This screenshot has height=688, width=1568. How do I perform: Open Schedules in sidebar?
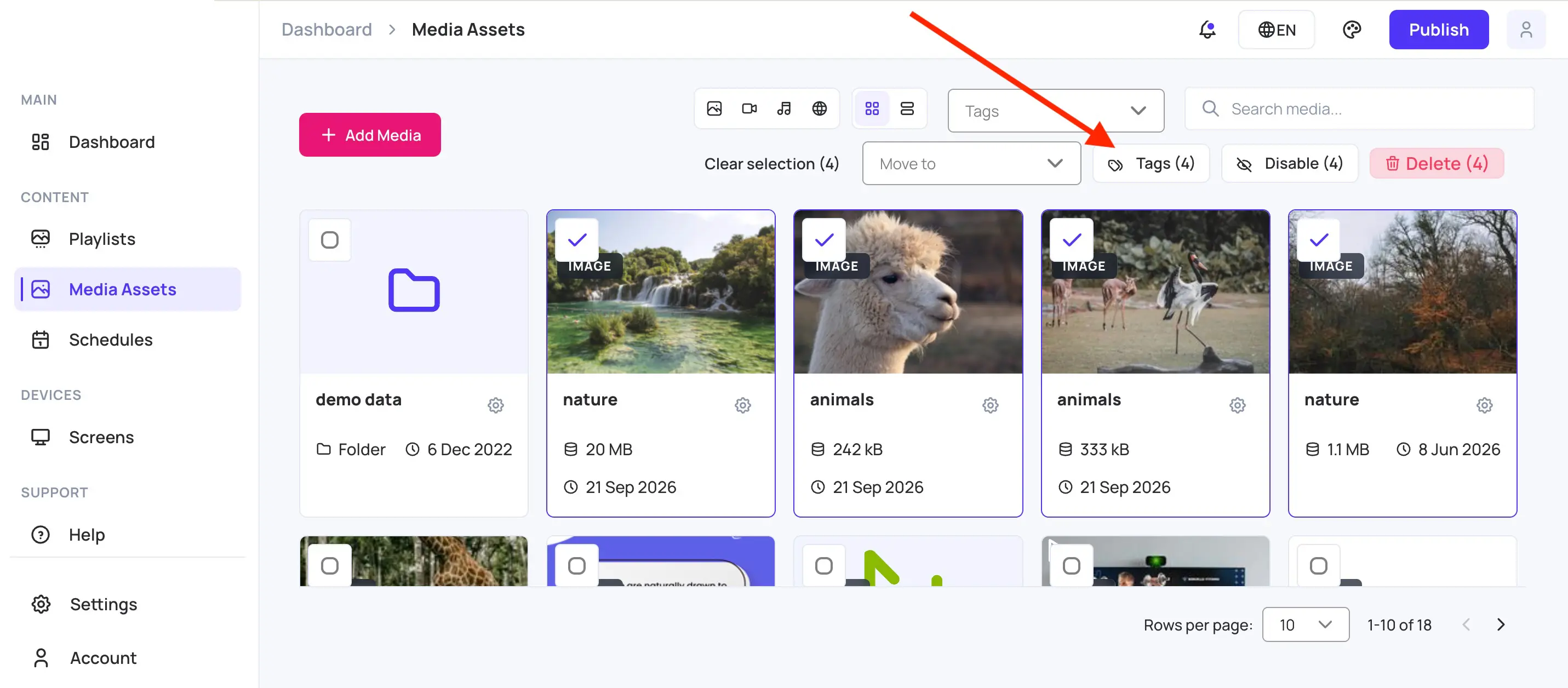pos(128,340)
